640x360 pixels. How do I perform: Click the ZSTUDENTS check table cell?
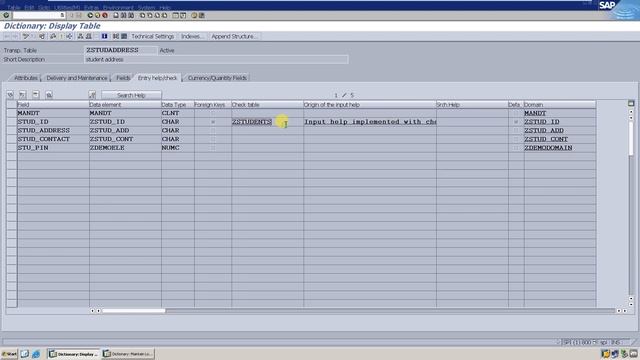click(x=267, y=122)
